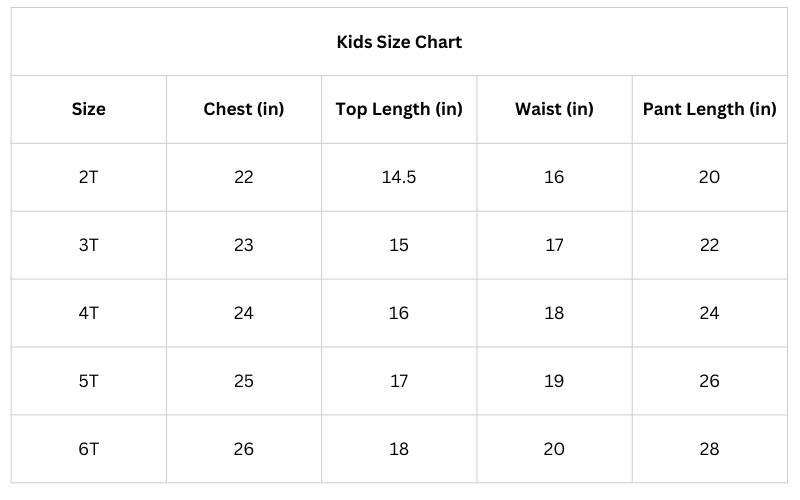Click the 2T size row label
Viewport: 800px width, 500px height.
click(88, 177)
